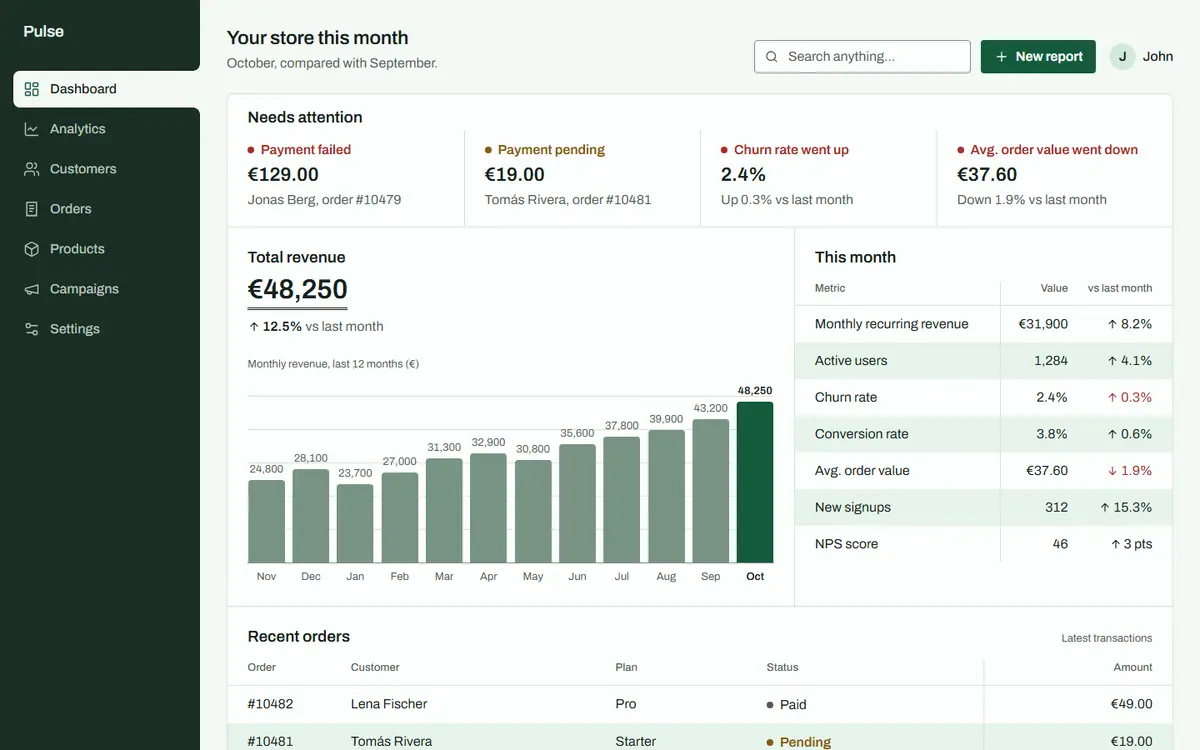
Task: Click the Mar bar labeled 31,300
Action: 444,511
